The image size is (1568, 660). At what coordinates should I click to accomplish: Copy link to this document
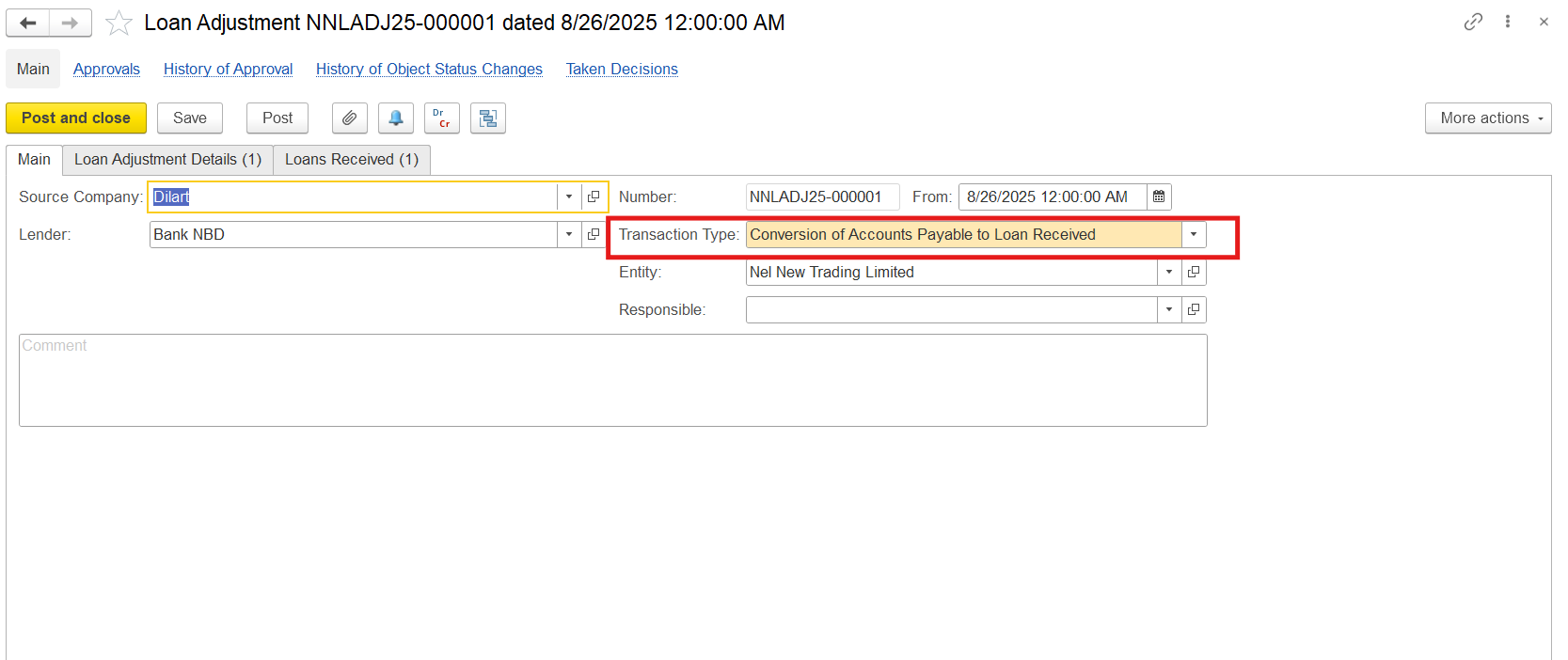pos(1473,22)
